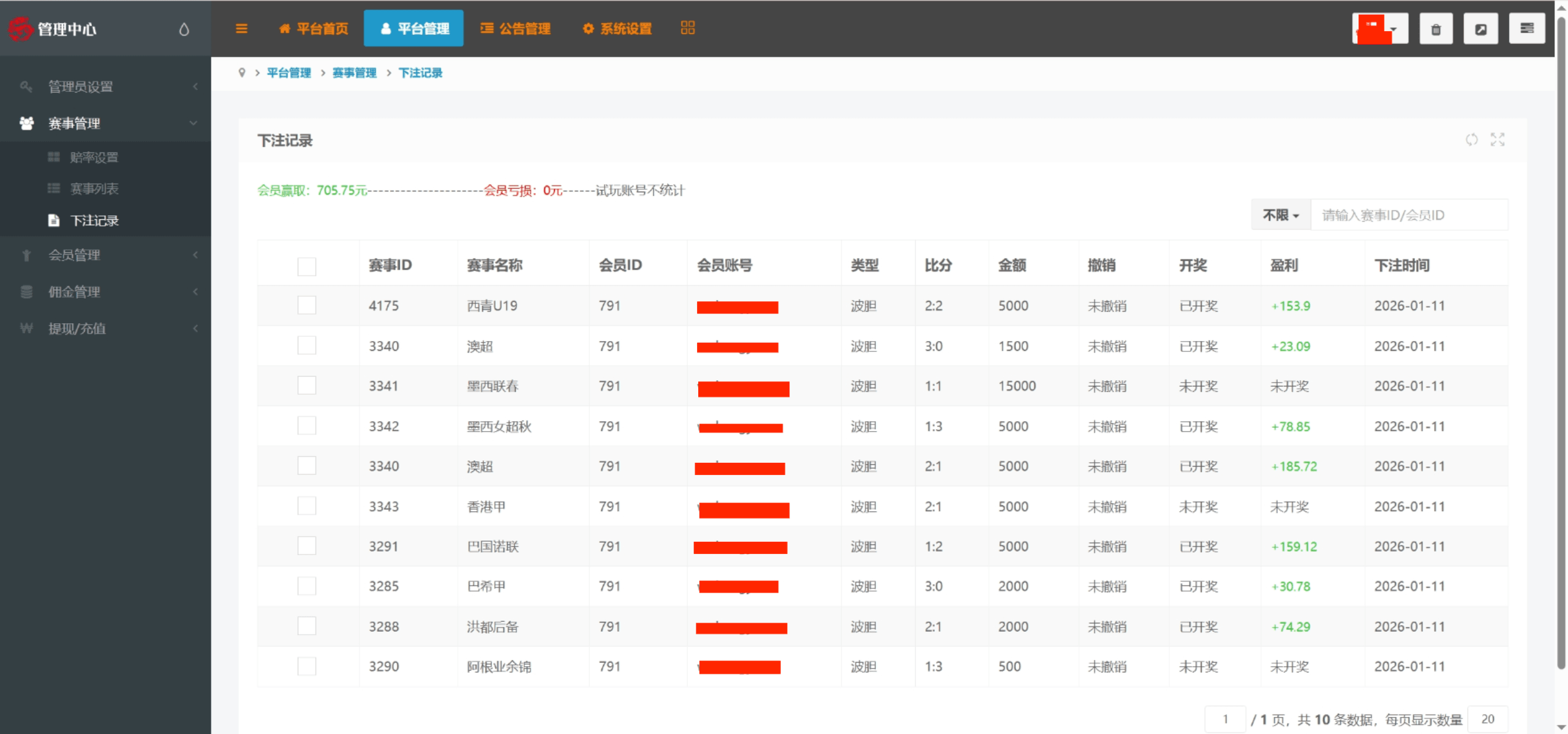Image resolution: width=1568 pixels, height=734 pixels.
Task: Click 赛事管理 breadcrumb link
Action: [354, 73]
